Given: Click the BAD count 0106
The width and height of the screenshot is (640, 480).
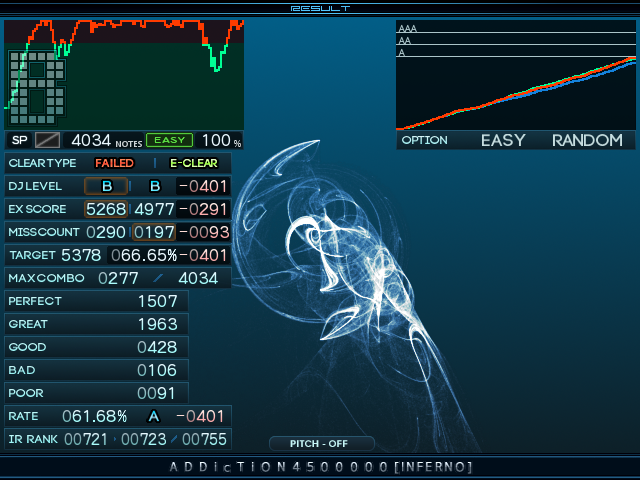Looking at the screenshot, I should [157, 370].
